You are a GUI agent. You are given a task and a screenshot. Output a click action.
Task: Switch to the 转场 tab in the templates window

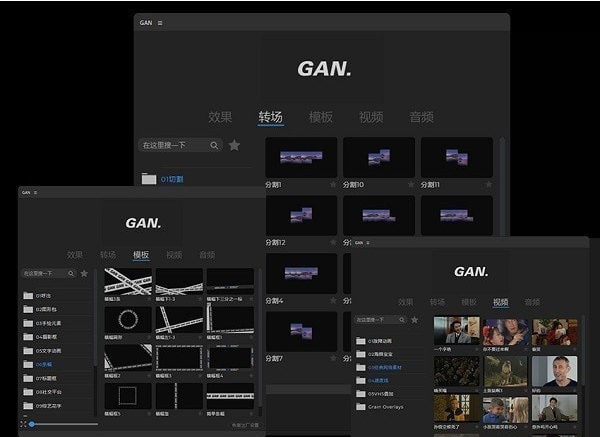point(108,255)
